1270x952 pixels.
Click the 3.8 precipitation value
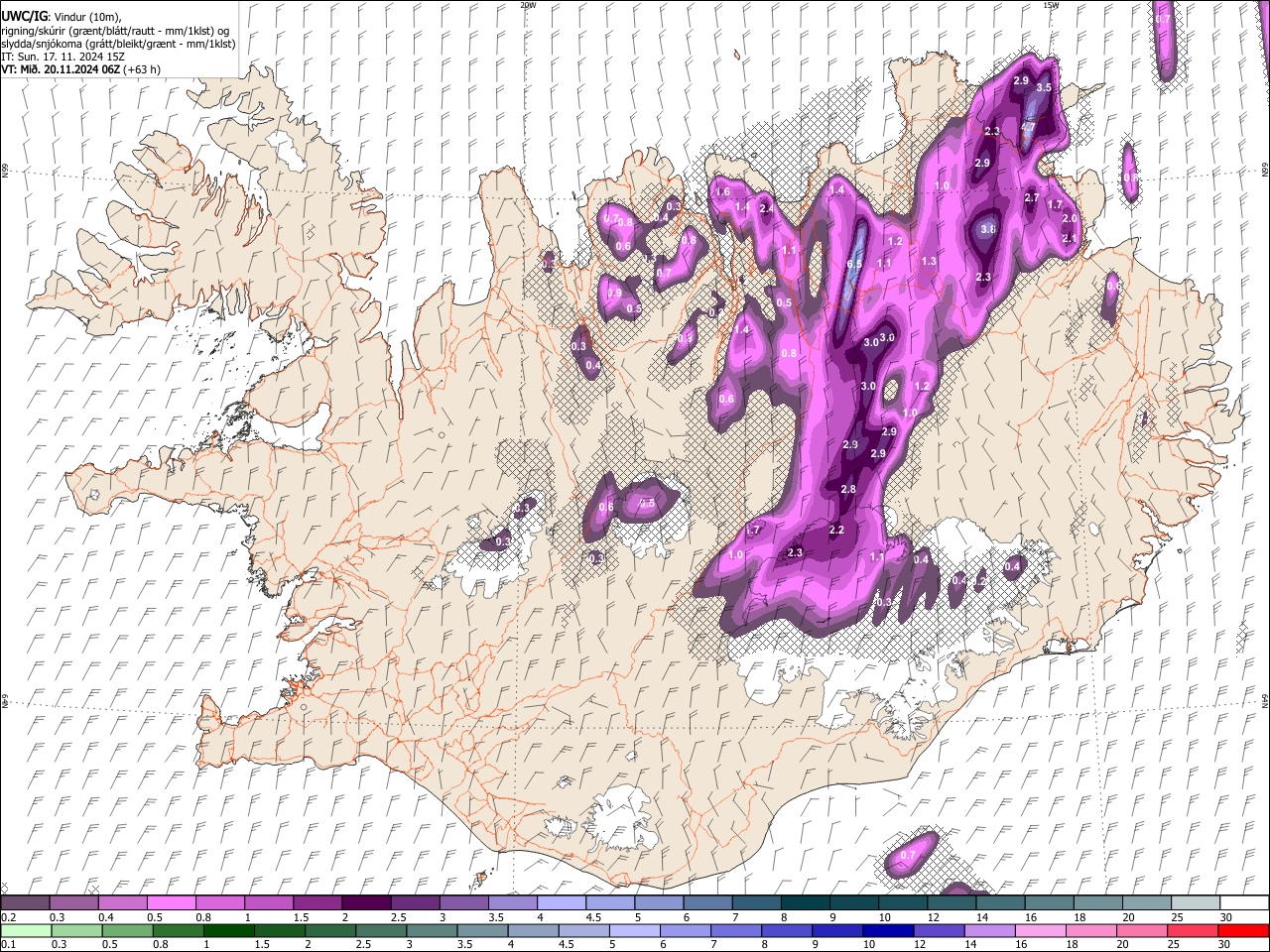988,229
